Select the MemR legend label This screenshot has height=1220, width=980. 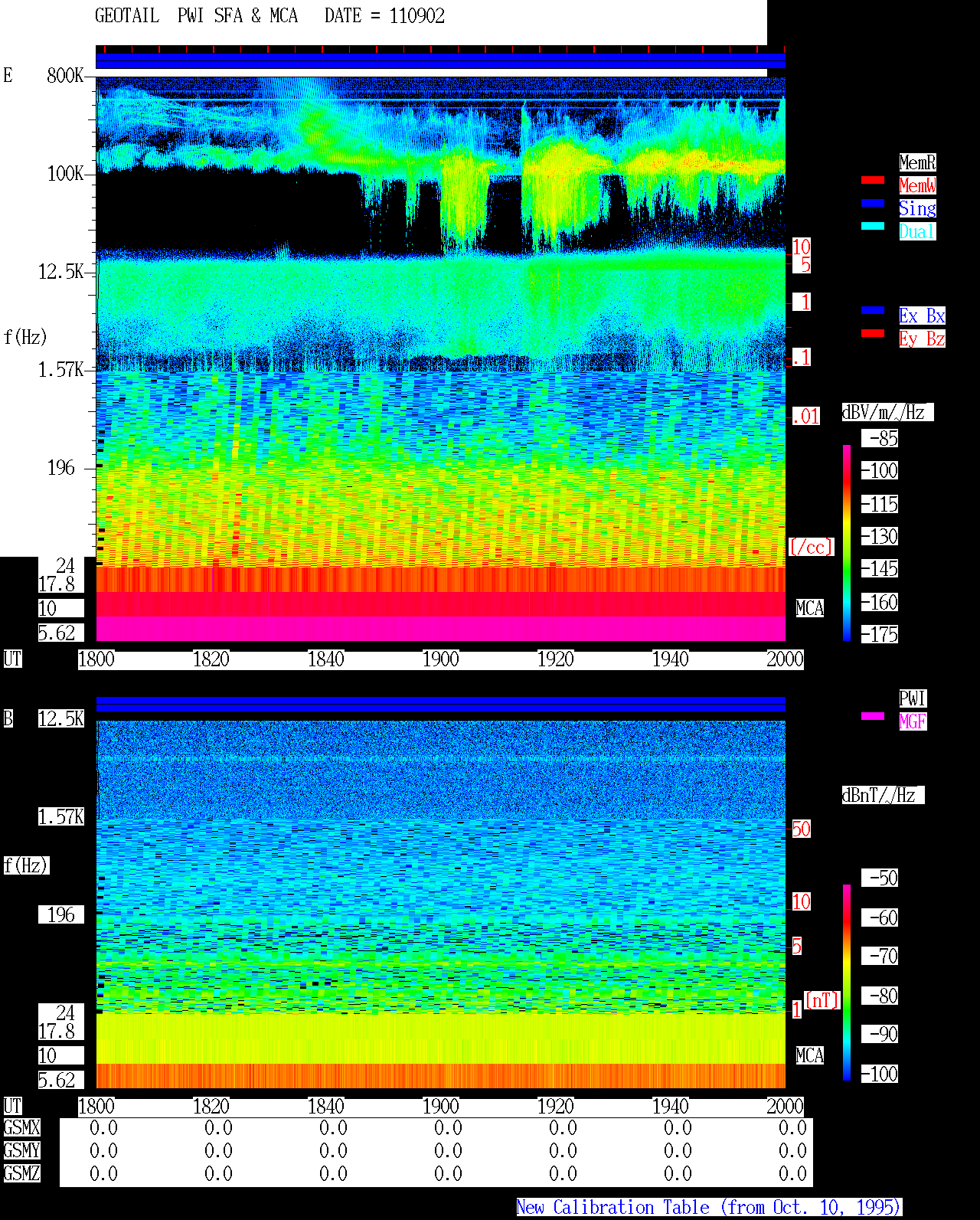coord(917,162)
